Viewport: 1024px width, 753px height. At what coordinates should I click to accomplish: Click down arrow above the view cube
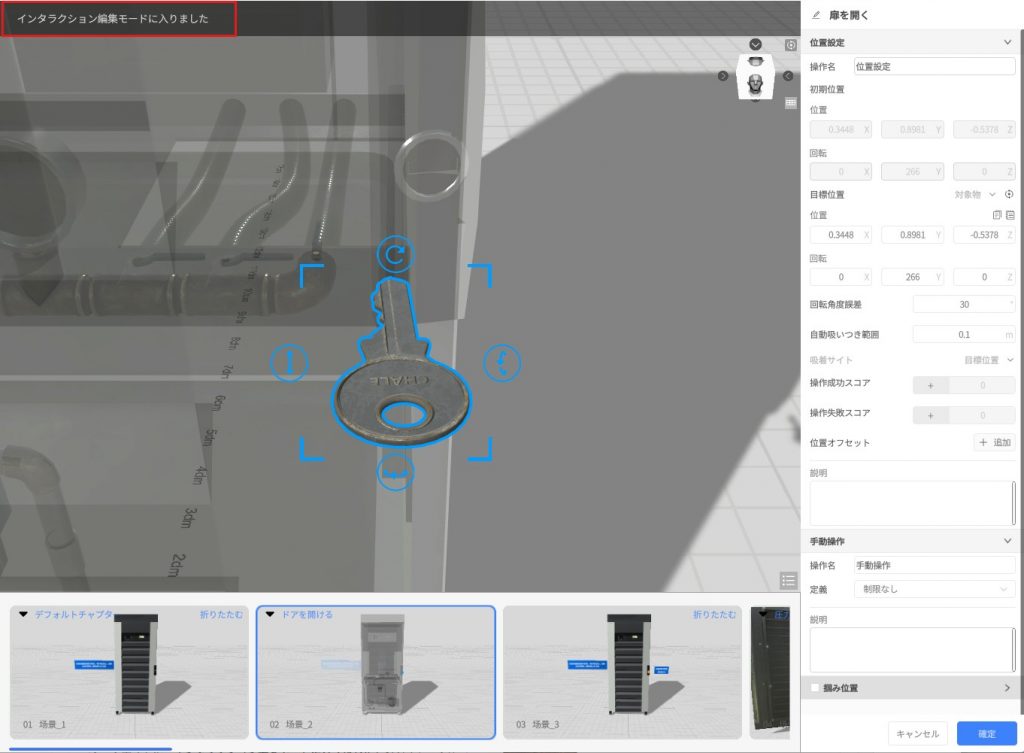tap(756, 45)
